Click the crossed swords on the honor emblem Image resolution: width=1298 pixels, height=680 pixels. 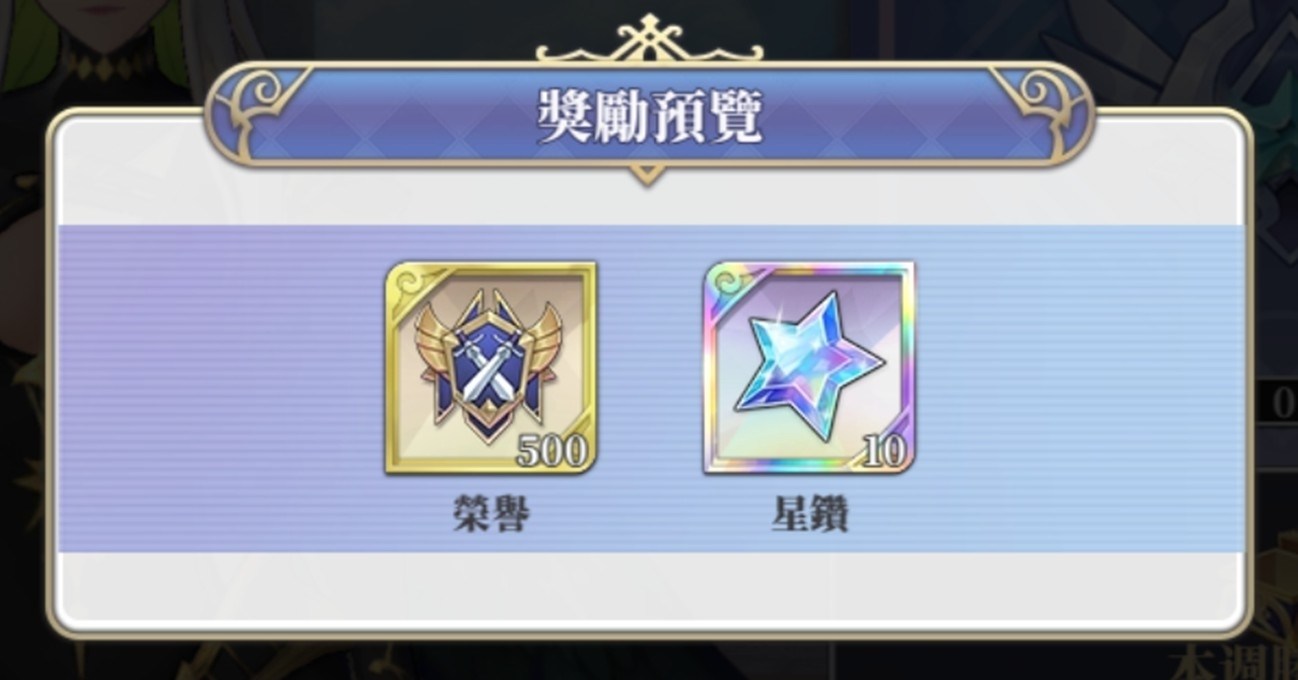click(486, 370)
